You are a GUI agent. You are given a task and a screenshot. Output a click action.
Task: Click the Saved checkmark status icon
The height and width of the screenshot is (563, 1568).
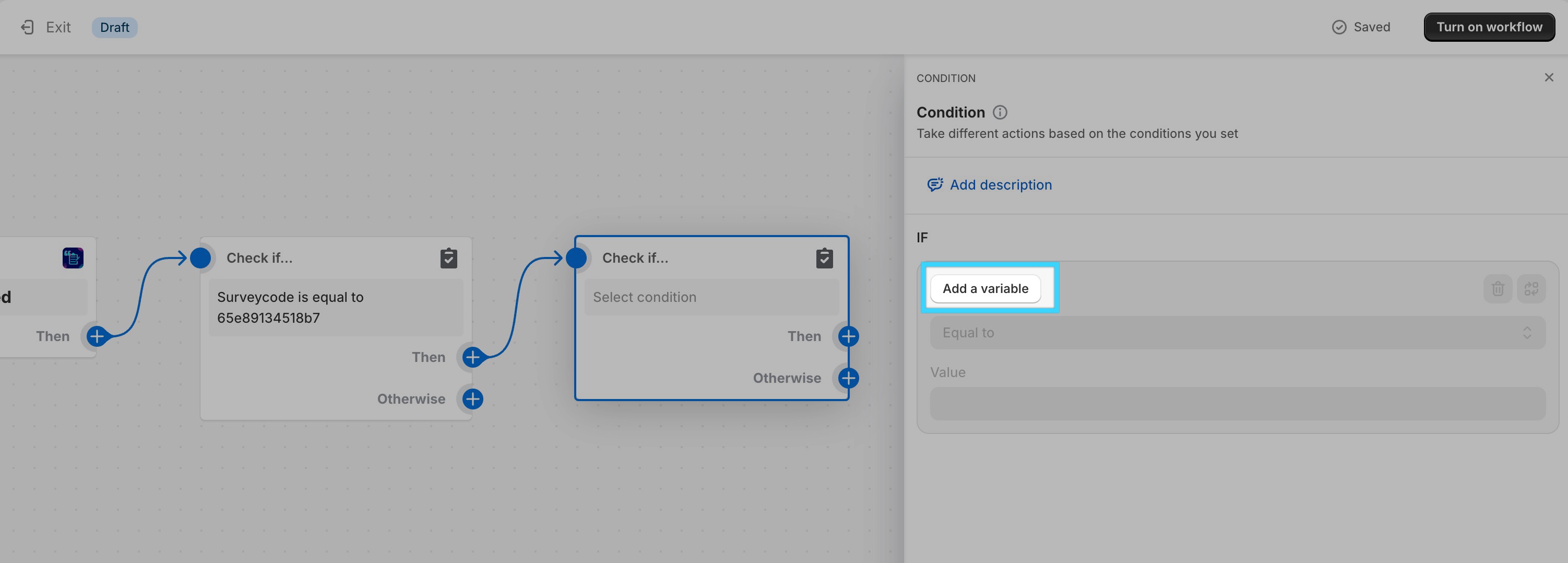(x=1338, y=27)
